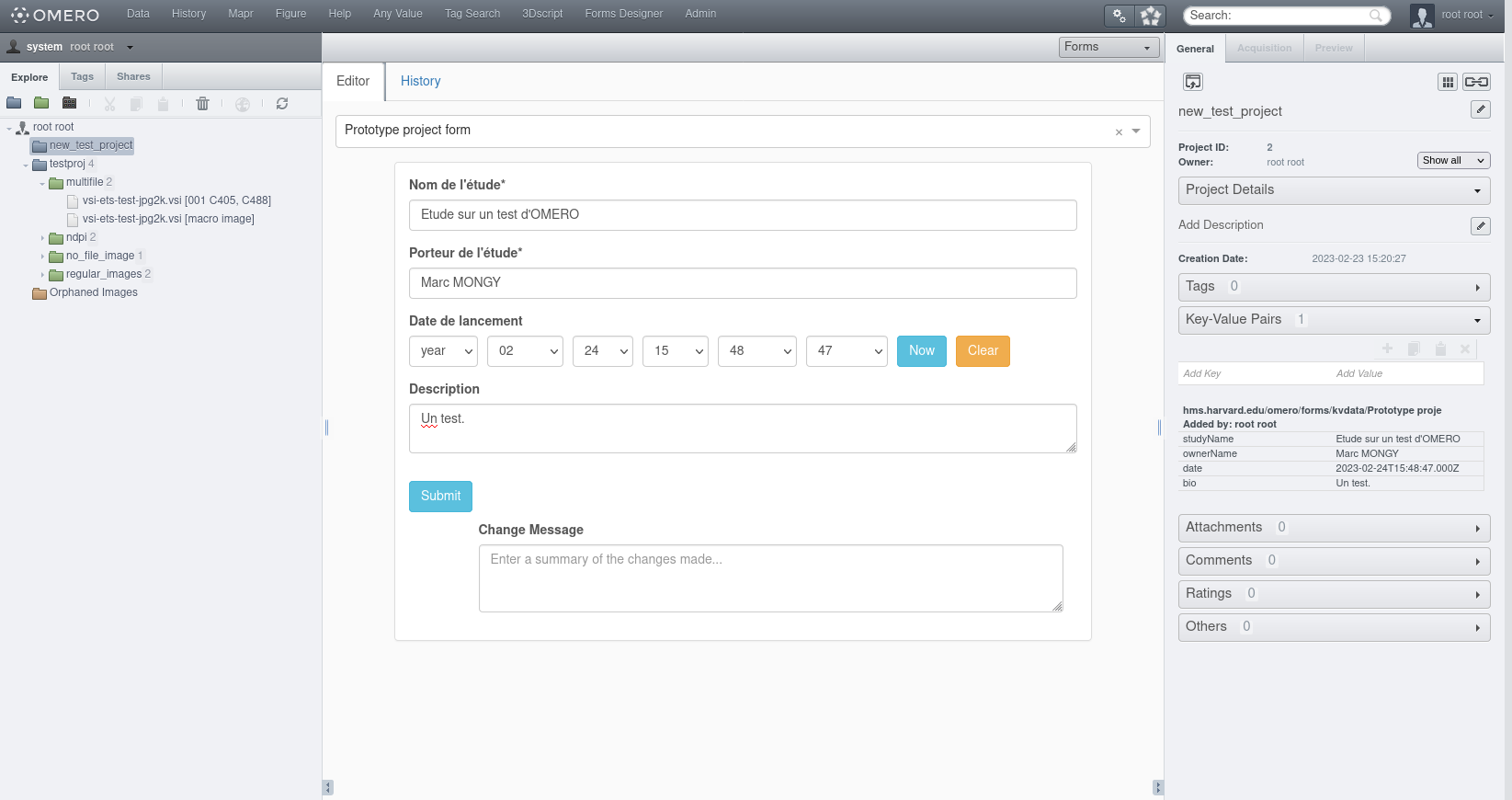Click the copy key-value pairs icon
Screen dimensions: 1512x800
point(1415,349)
